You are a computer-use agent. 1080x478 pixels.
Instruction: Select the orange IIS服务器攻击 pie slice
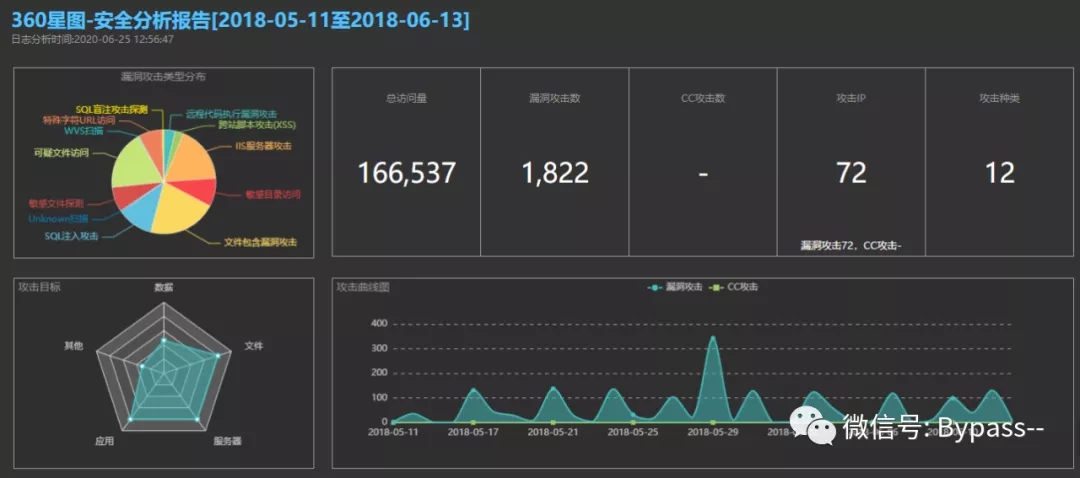click(x=191, y=160)
